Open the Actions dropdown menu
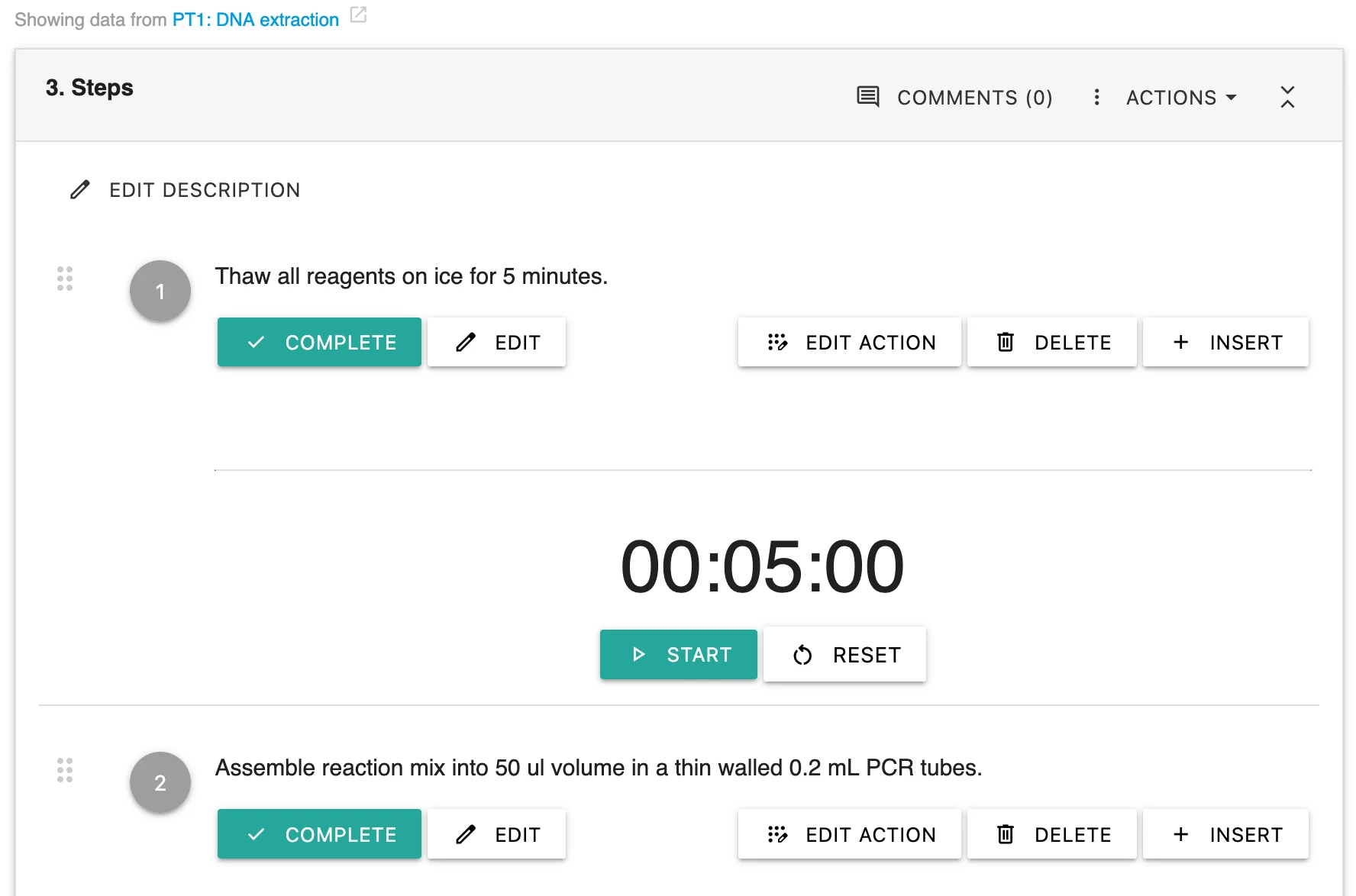This screenshot has height=896, width=1356. 1181,98
